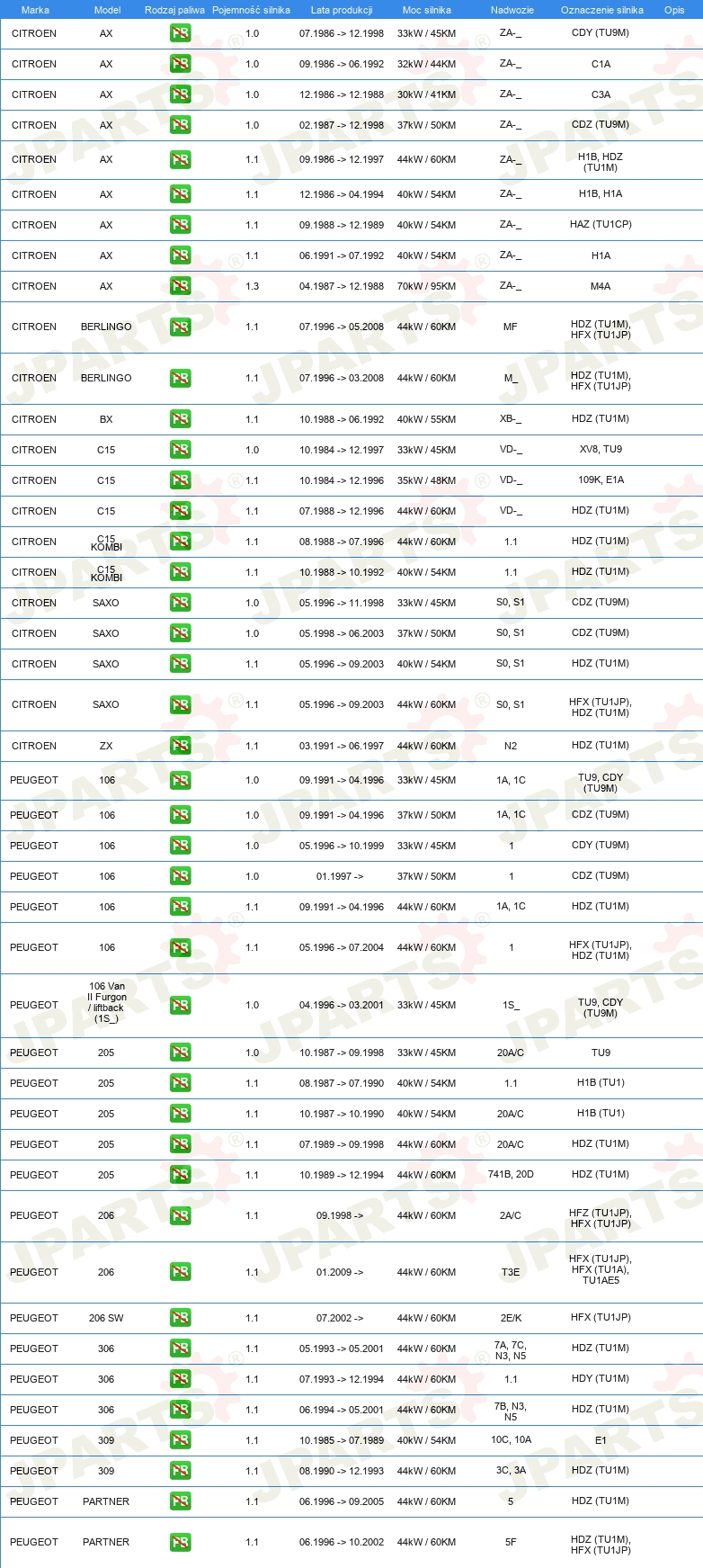Select the 1.3 engine capacity cell
This screenshot has width=703, height=1568.
pos(252,286)
